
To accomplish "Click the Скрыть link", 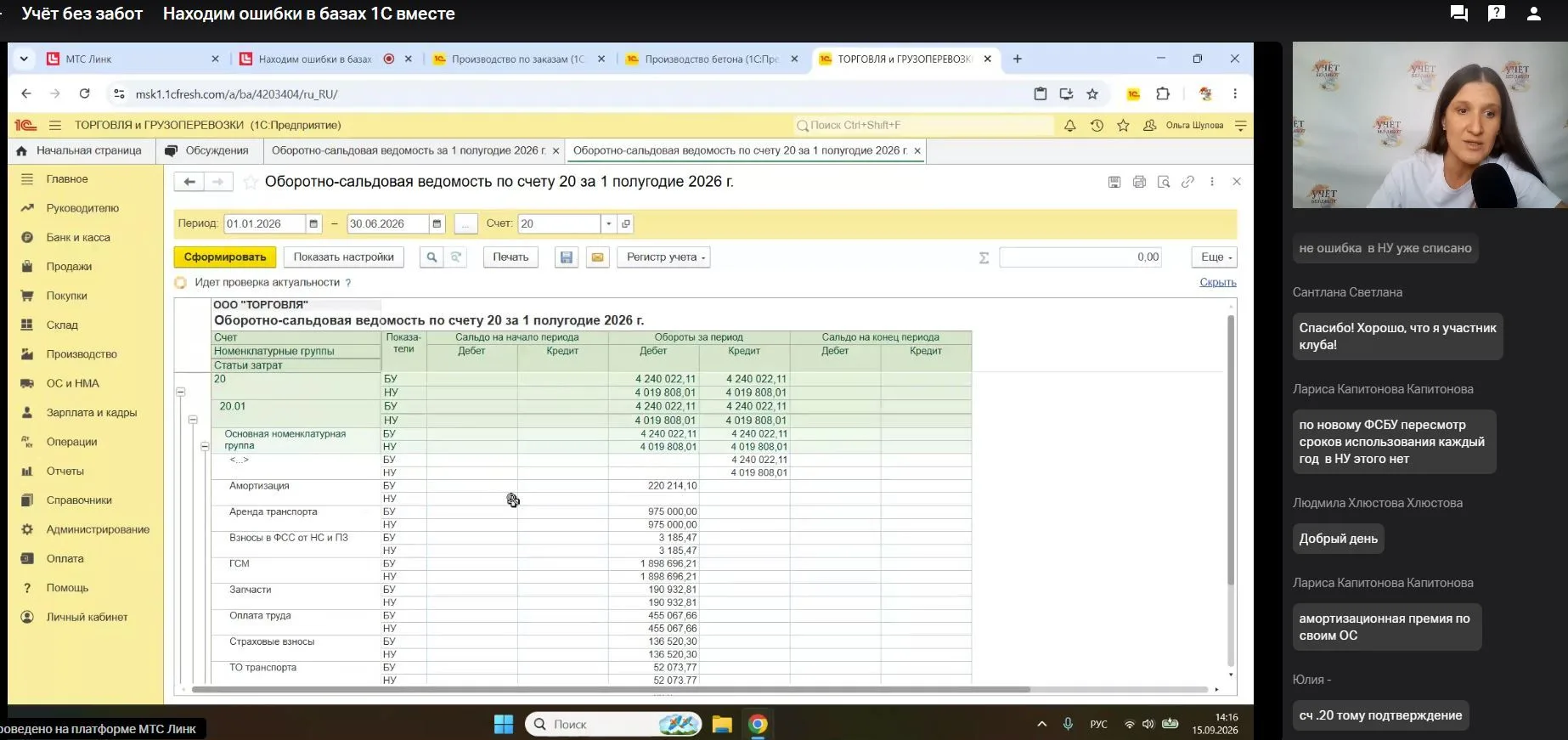I will pyautogui.click(x=1218, y=282).
